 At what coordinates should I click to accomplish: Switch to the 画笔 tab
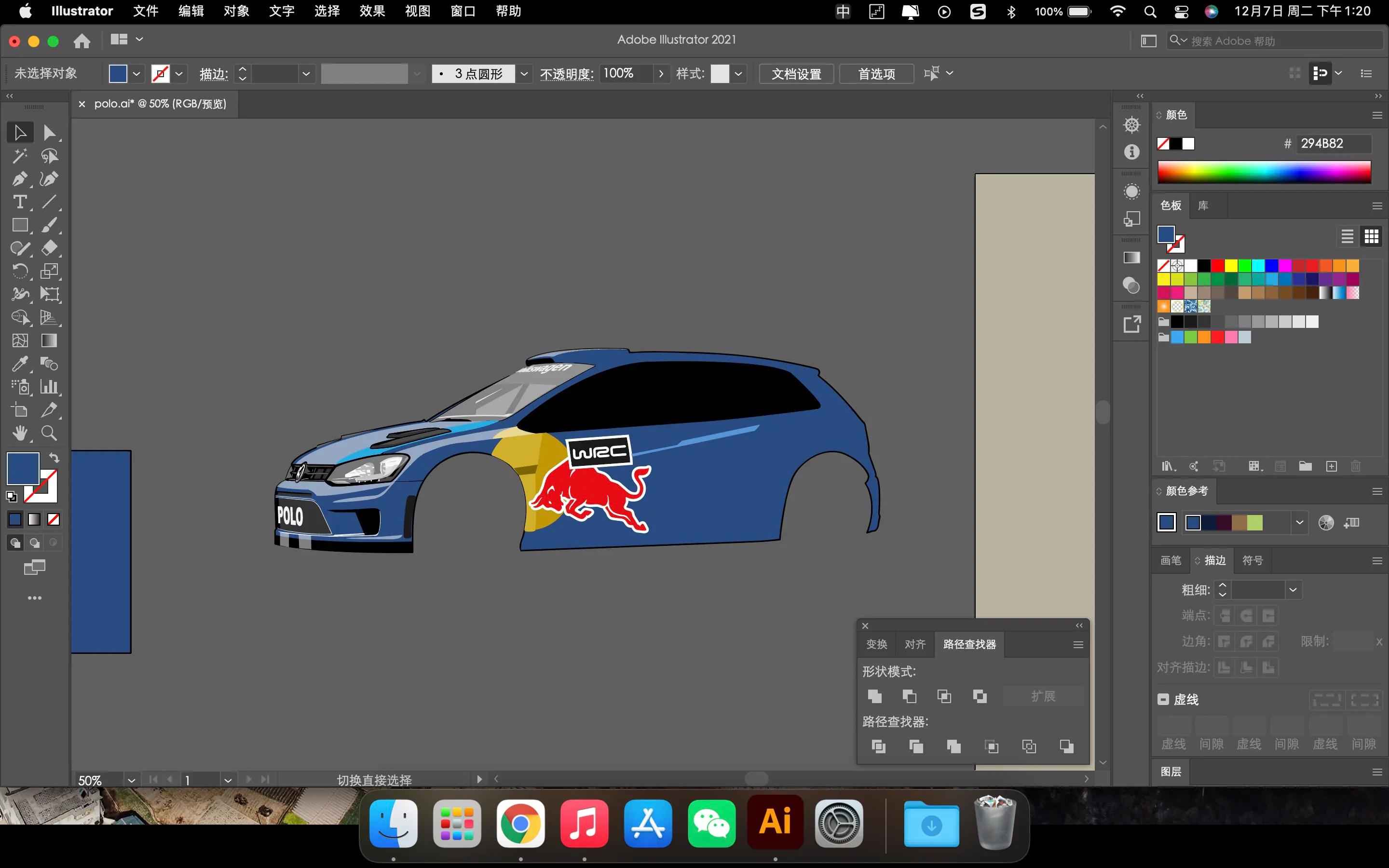pyautogui.click(x=1171, y=560)
